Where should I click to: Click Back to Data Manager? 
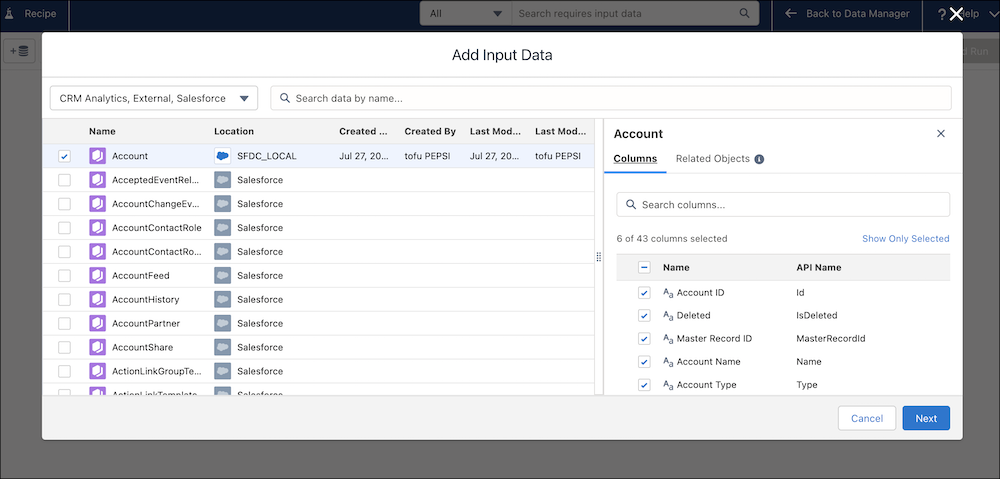coord(847,13)
